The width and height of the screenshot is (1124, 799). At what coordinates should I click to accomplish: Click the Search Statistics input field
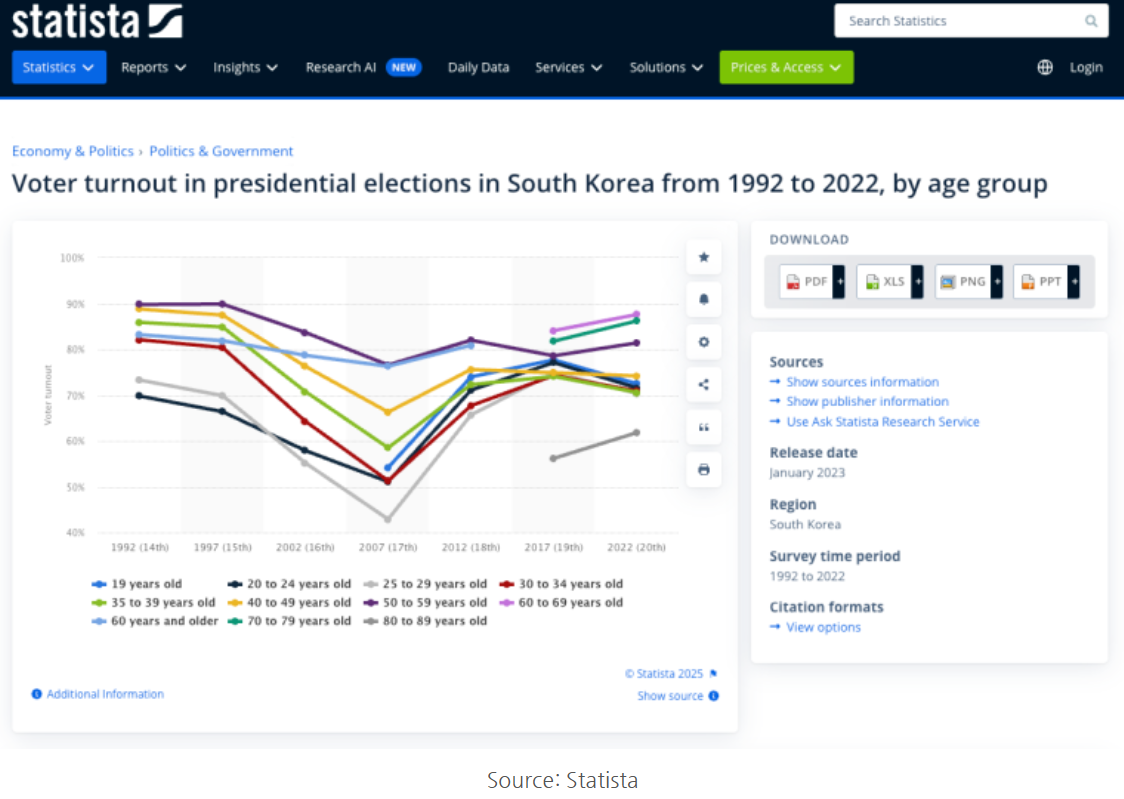point(958,21)
